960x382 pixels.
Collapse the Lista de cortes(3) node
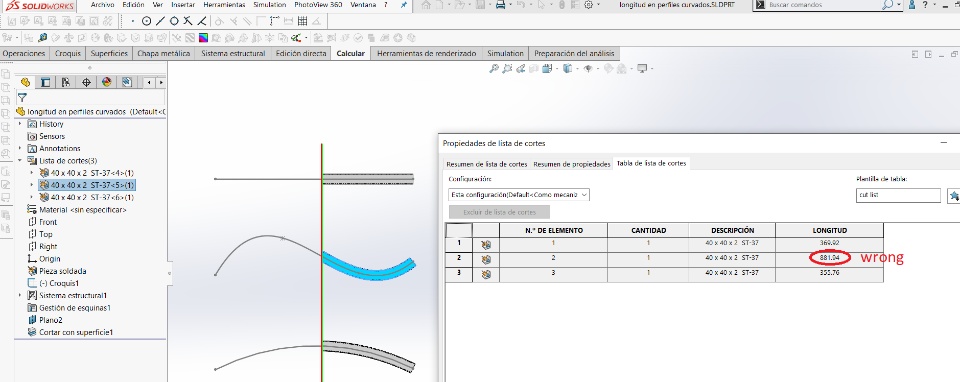point(20,160)
